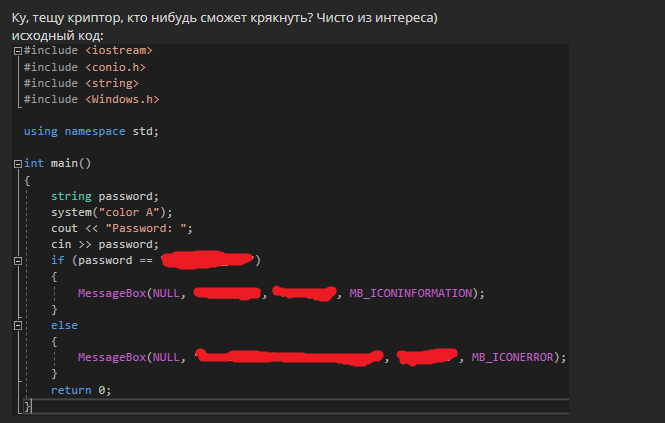Click the <Windows.h> include header

pos(122,99)
